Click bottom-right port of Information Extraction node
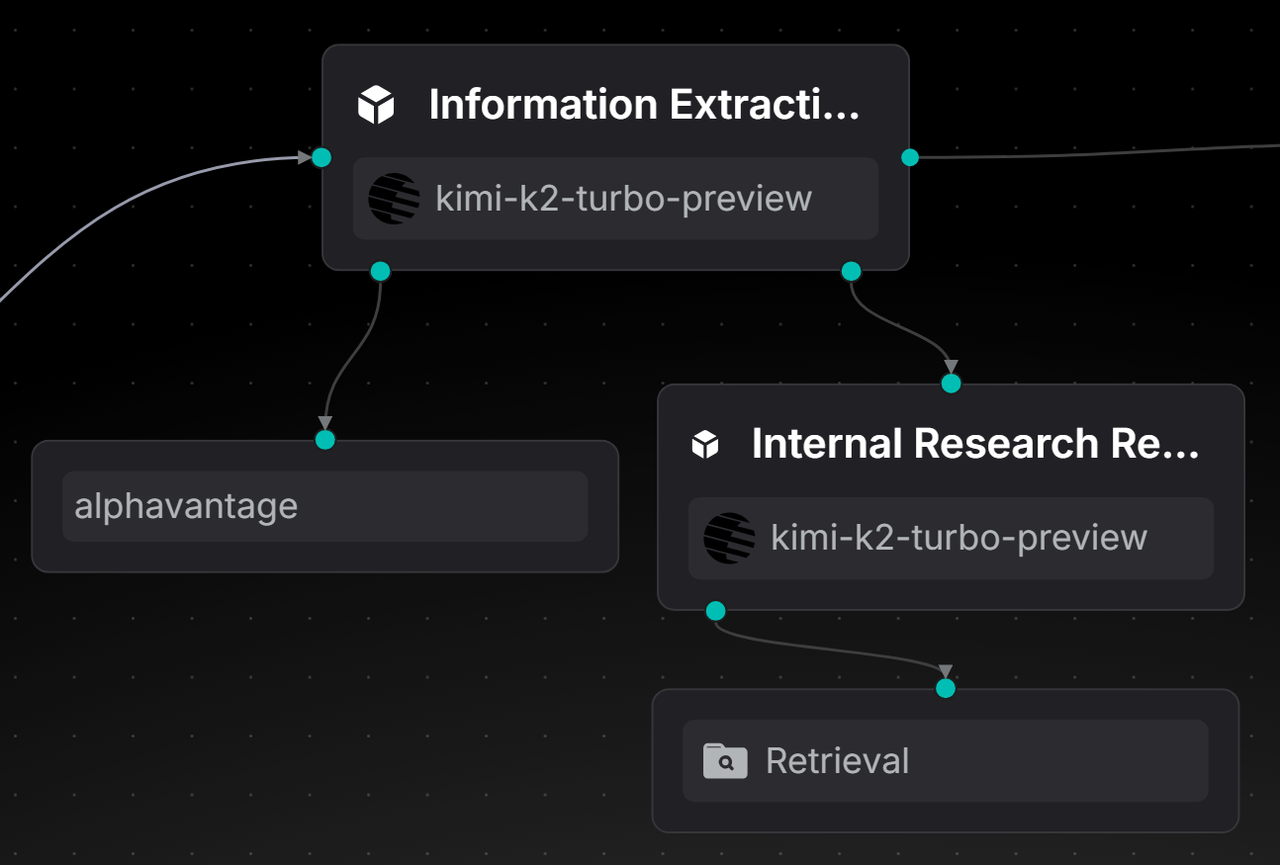This screenshot has height=865, width=1280. [x=851, y=271]
